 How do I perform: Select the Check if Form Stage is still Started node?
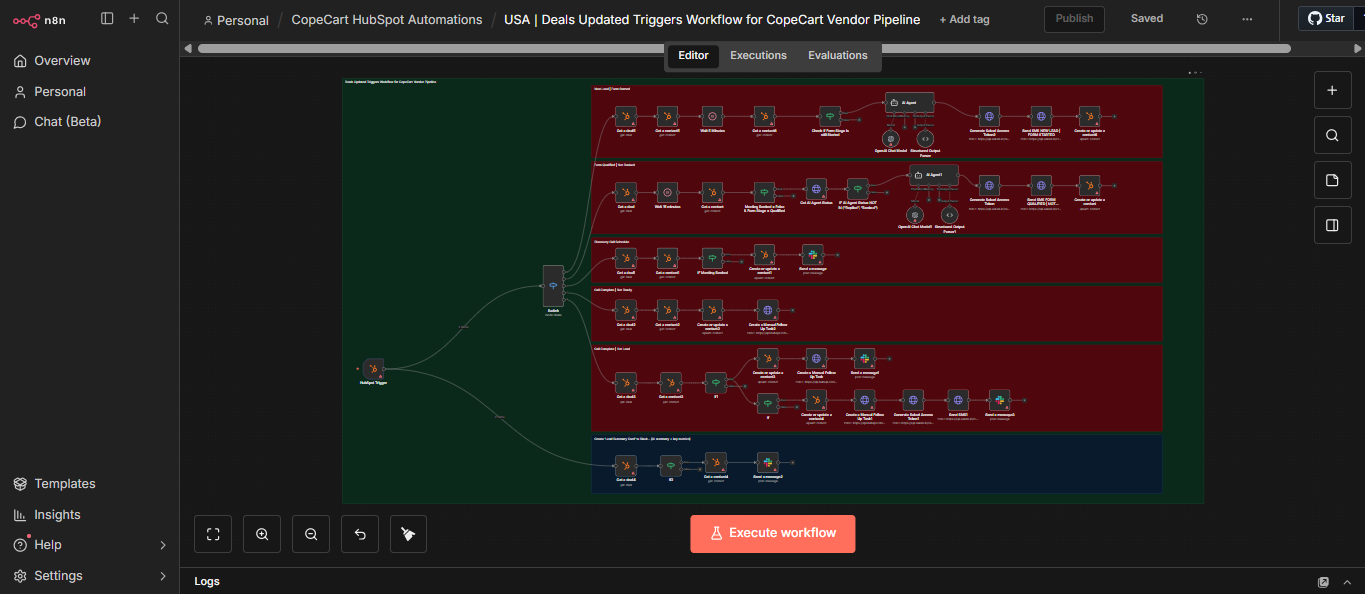click(830, 117)
